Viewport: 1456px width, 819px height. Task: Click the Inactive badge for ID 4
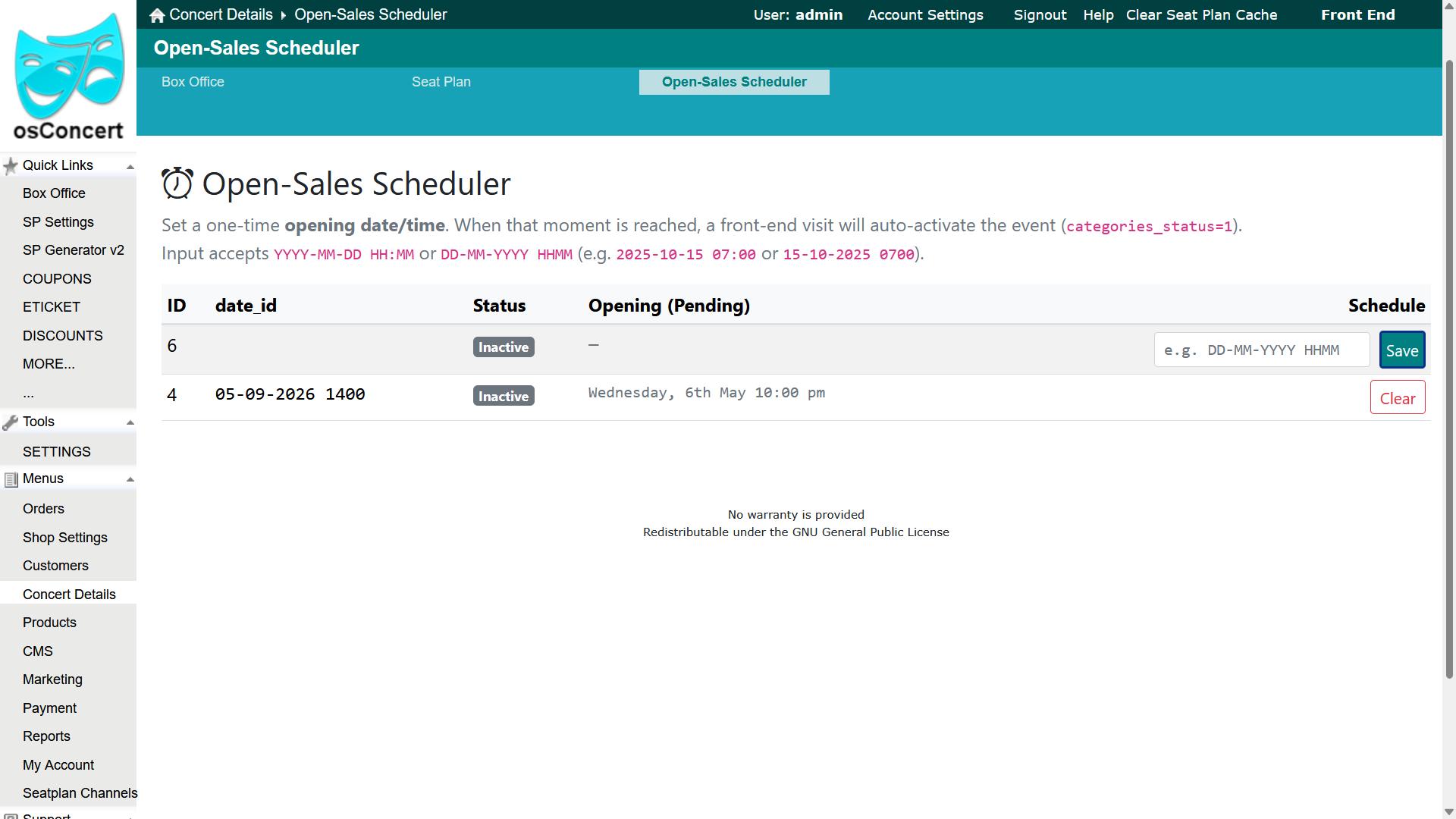pos(504,396)
